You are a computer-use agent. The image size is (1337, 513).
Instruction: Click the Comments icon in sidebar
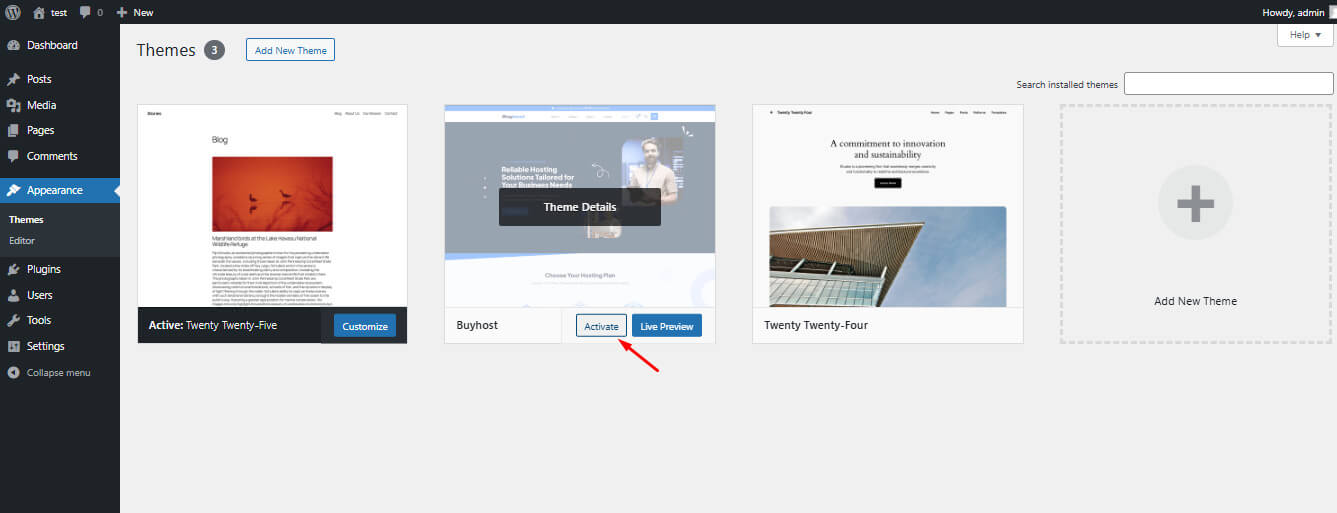(13, 156)
